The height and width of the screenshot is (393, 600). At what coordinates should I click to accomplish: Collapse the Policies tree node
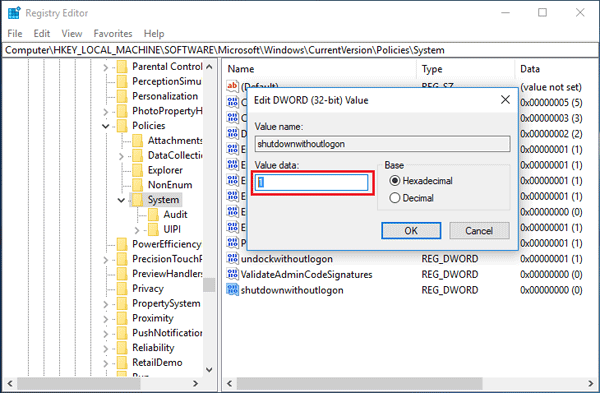click(106, 126)
